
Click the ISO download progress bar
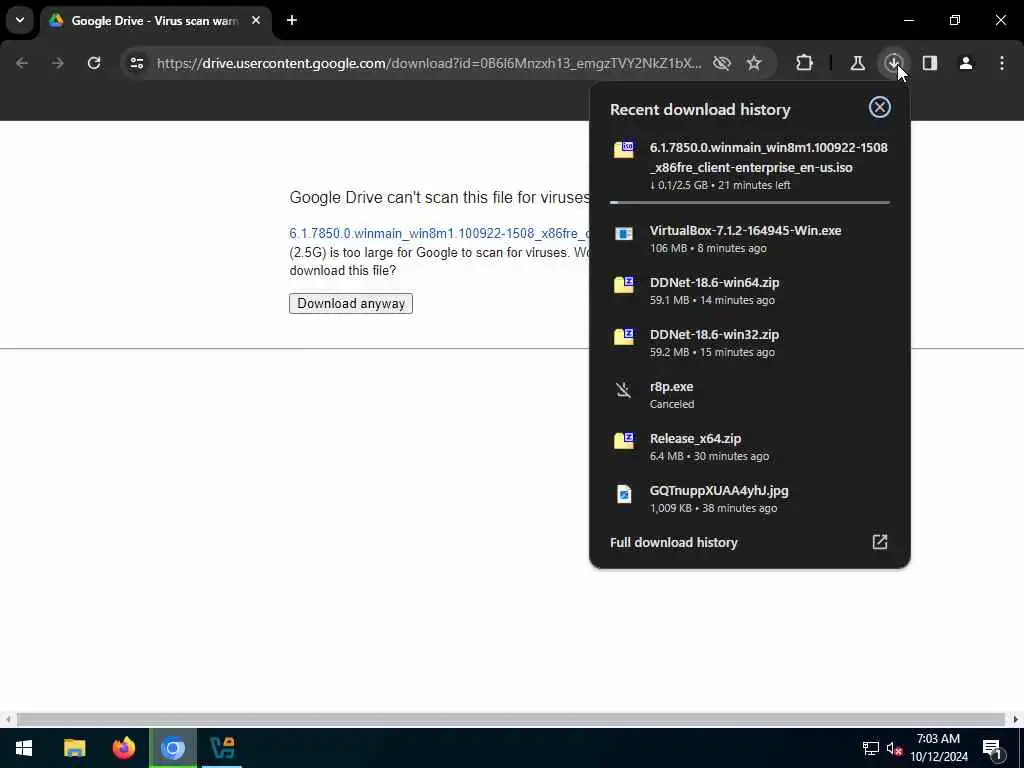(750, 202)
